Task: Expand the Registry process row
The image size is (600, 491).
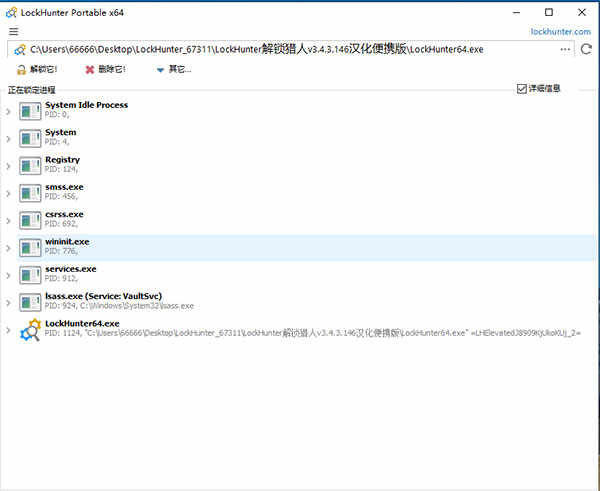Action: point(8,166)
